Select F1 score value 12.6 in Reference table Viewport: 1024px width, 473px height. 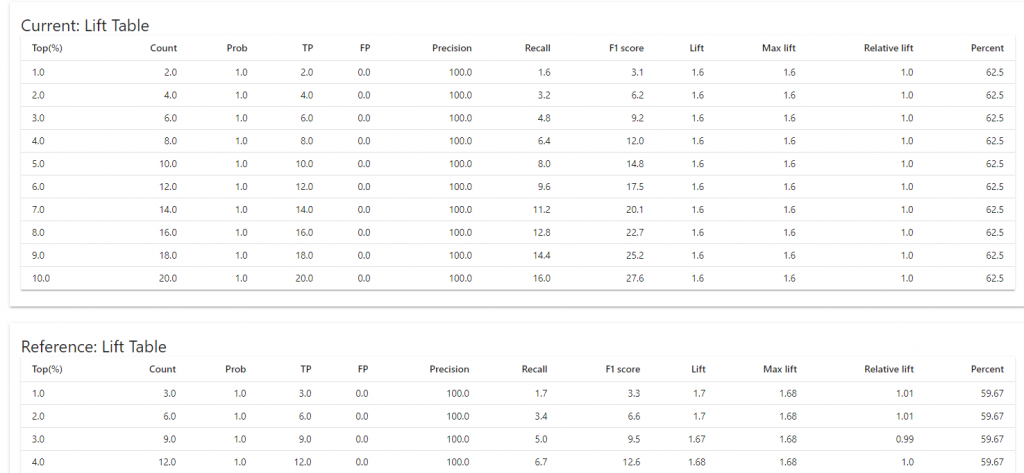point(633,462)
